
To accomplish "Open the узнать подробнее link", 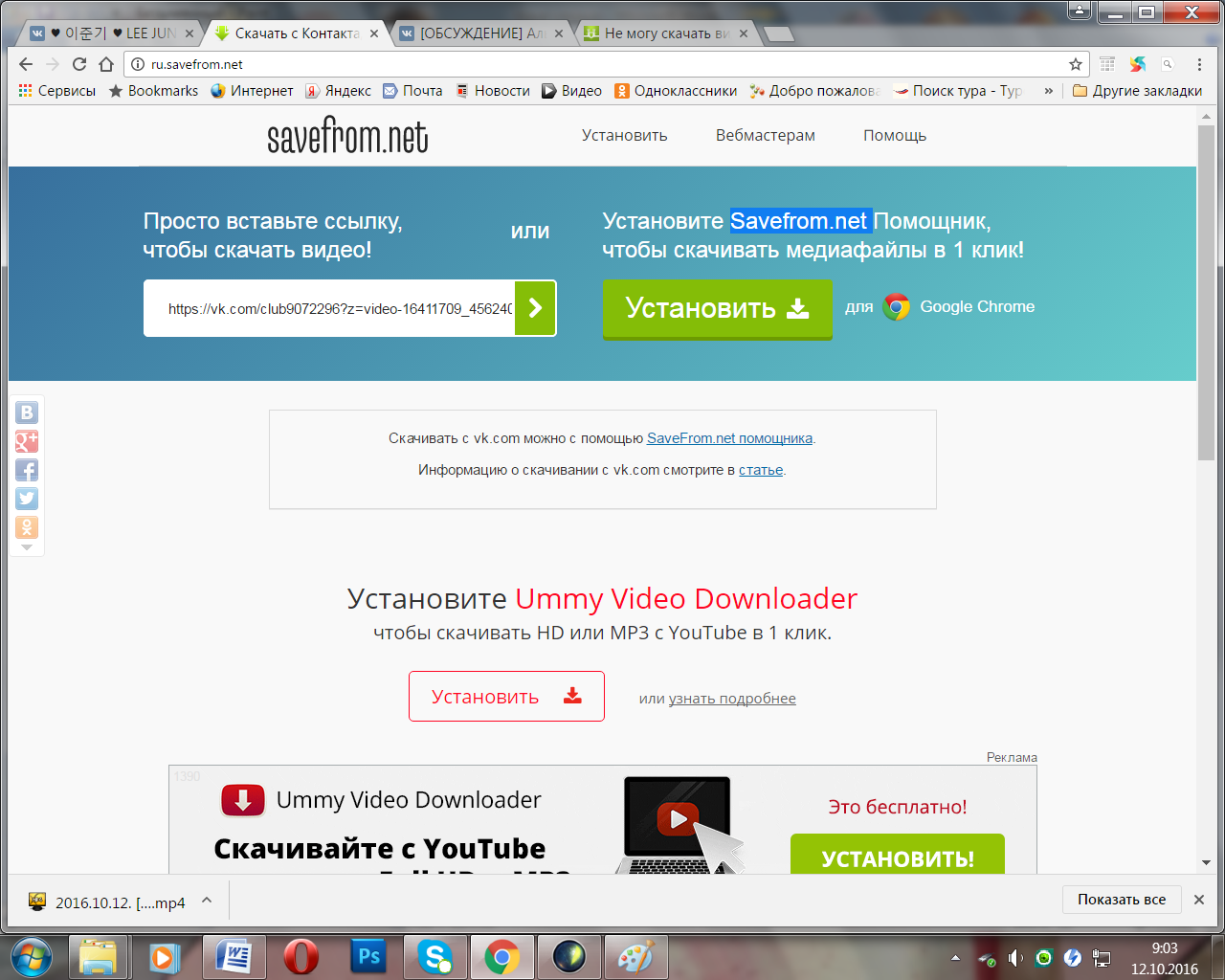I will coord(732,699).
